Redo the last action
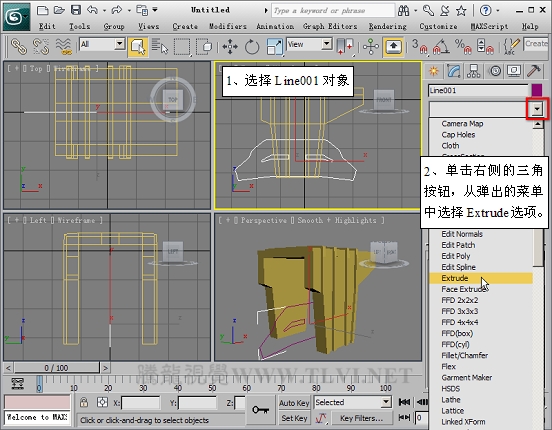552x430 pixels. 116,10
